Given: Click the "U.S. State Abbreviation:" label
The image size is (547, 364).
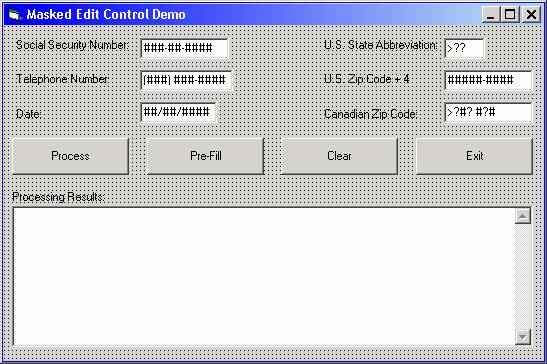Looking at the screenshot, I should 380,45.
